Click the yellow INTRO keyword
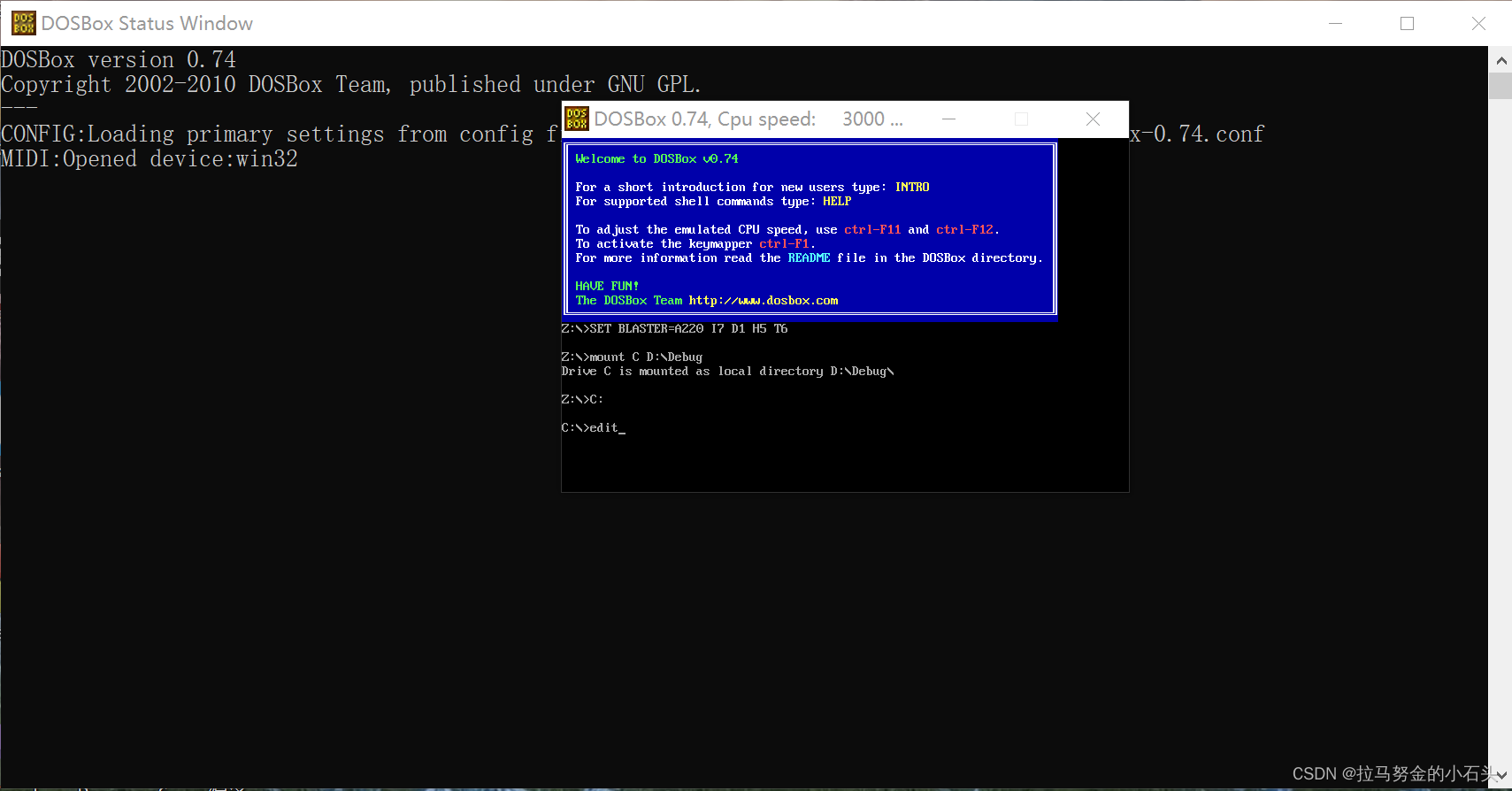The height and width of the screenshot is (791, 1512). click(x=911, y=188)
